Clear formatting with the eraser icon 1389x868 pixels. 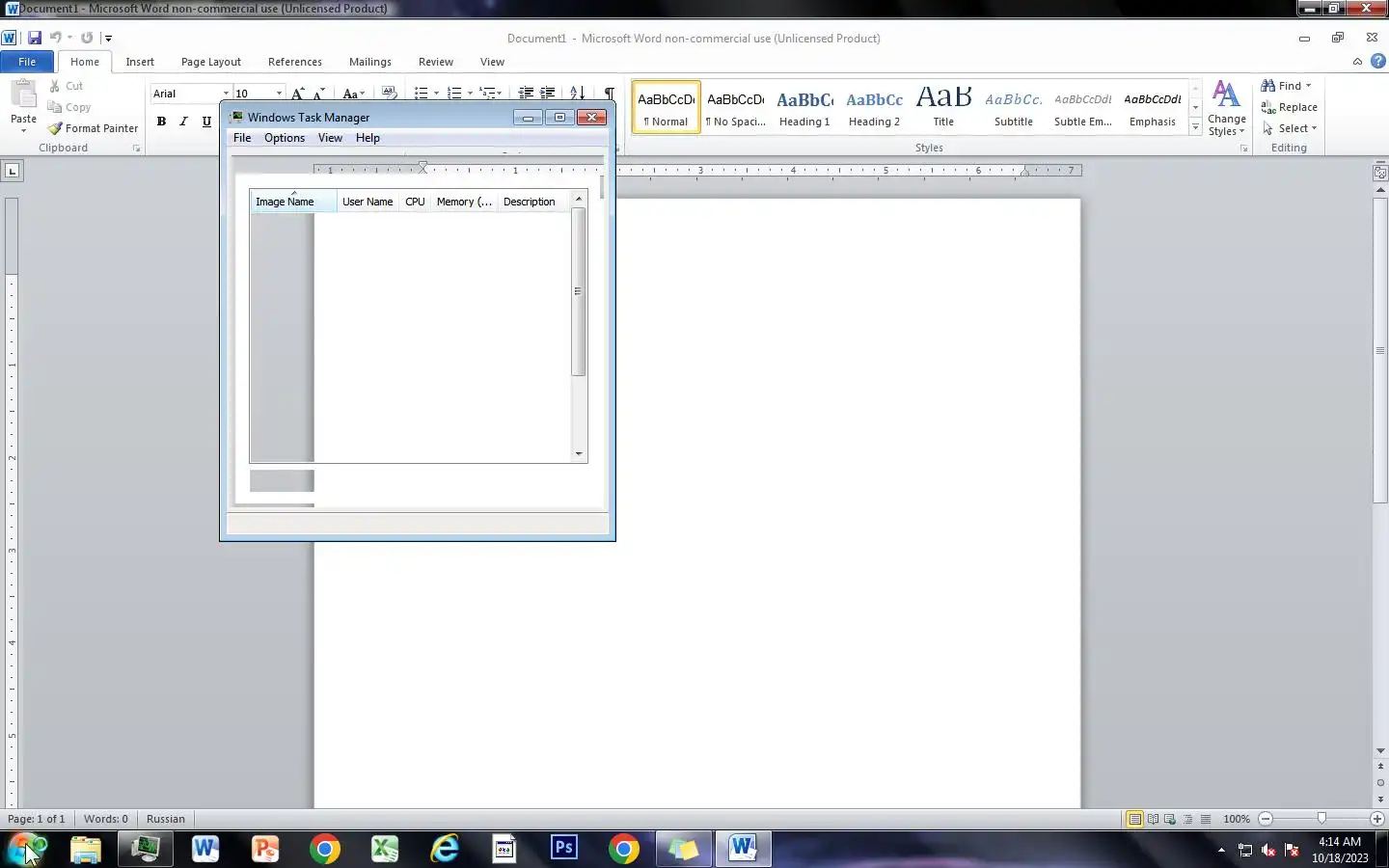coord(389,94)
